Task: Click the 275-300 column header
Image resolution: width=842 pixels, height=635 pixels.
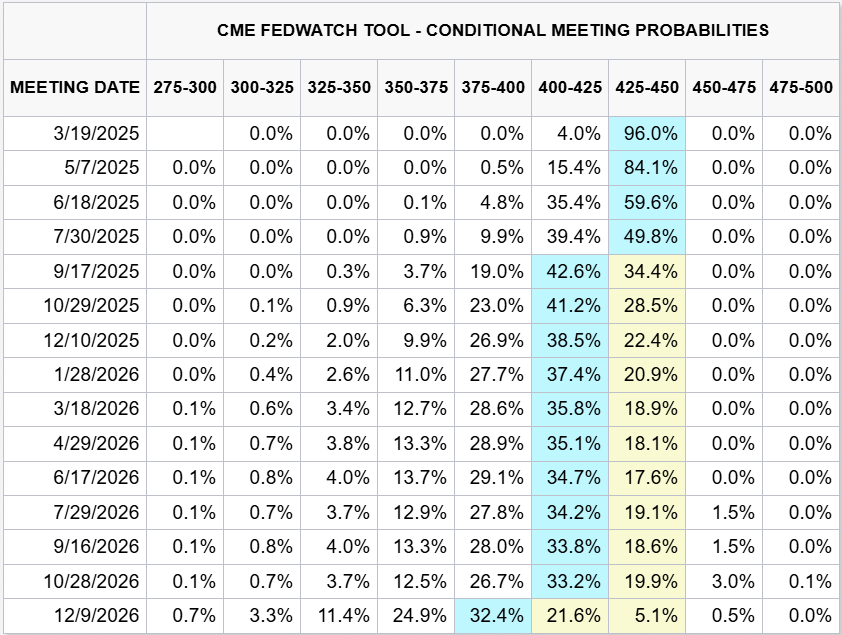Action: click(x=185, y=87)
